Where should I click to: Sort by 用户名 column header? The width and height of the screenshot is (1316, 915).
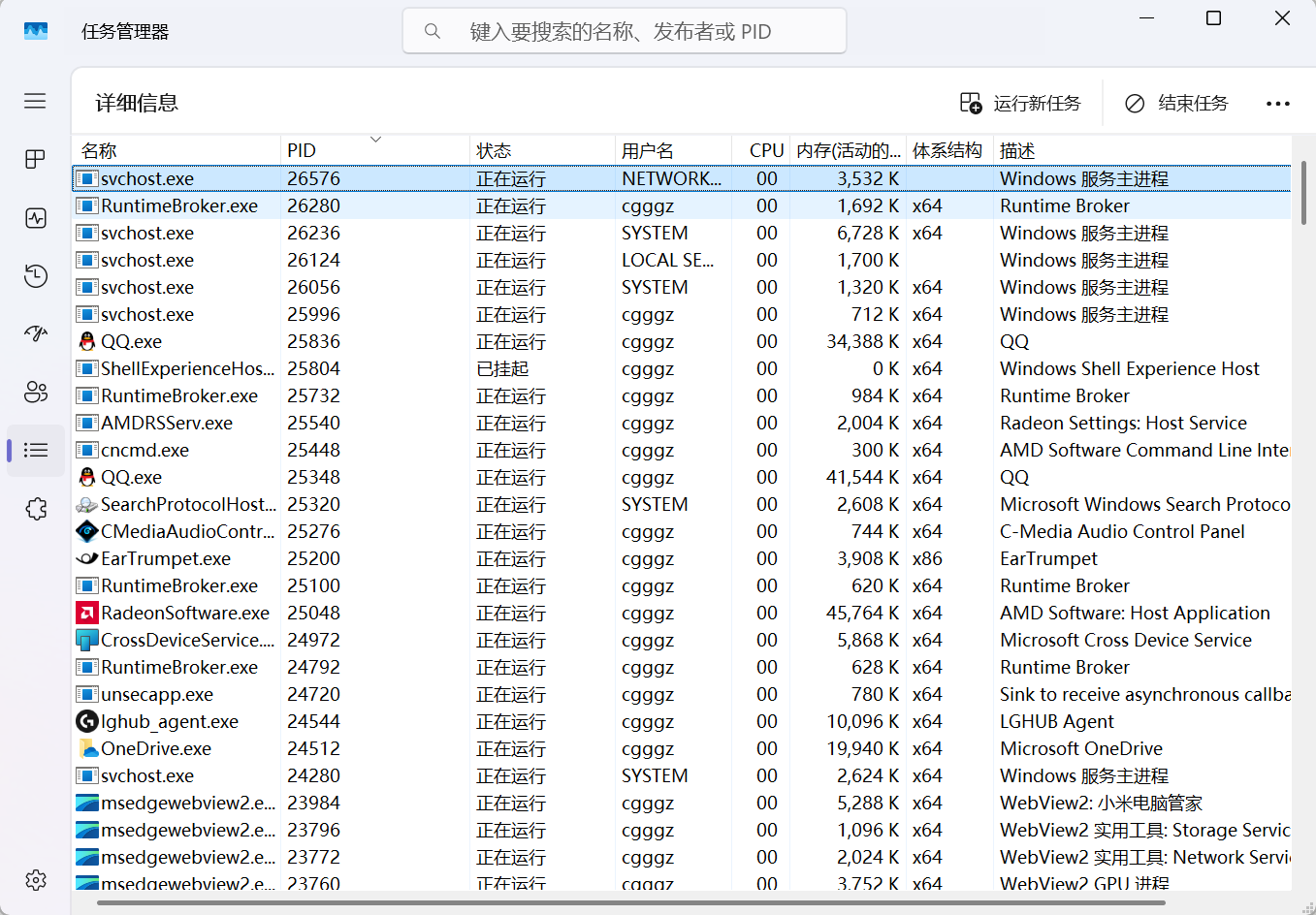[673, 150]
